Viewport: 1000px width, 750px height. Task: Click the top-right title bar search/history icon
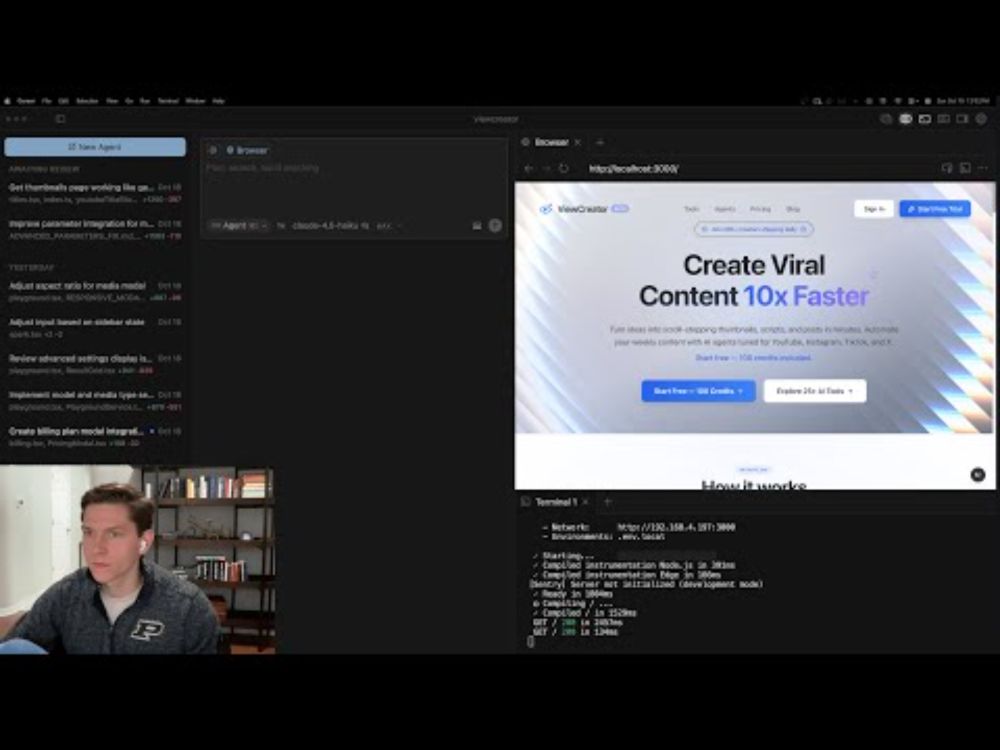click(886, 119)
